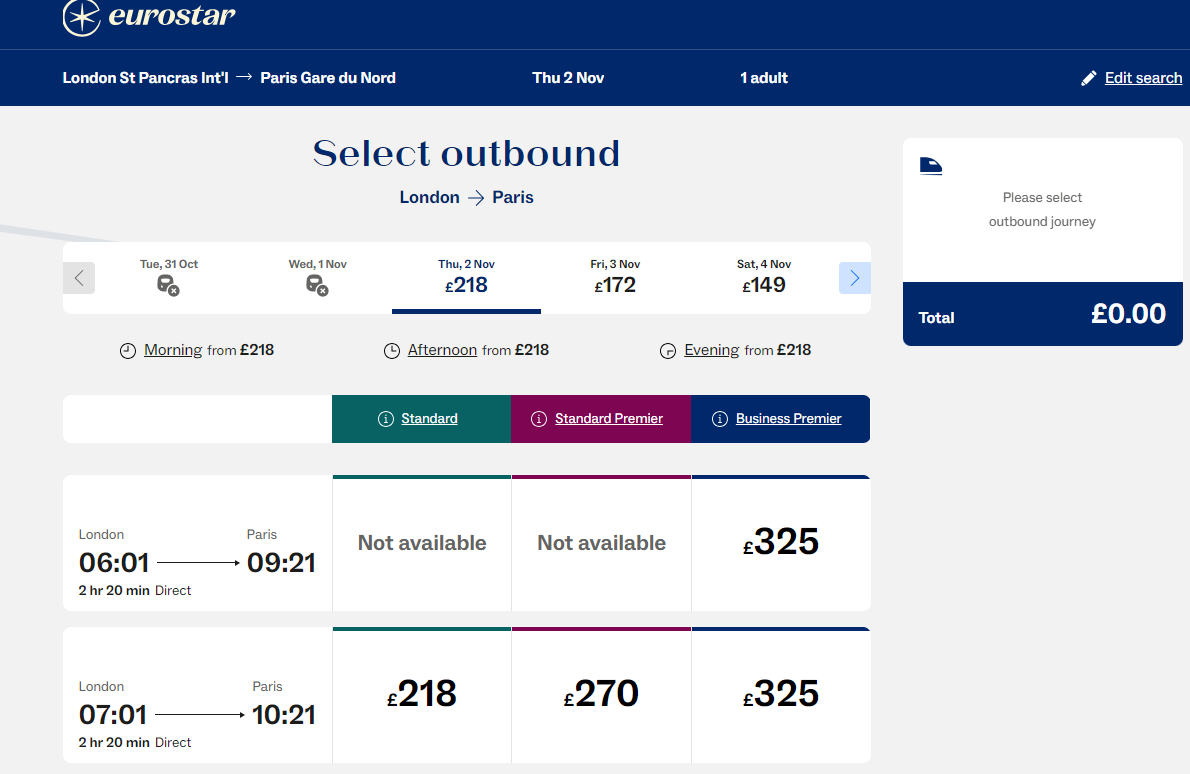Jump to Afternoon trains

442,350
